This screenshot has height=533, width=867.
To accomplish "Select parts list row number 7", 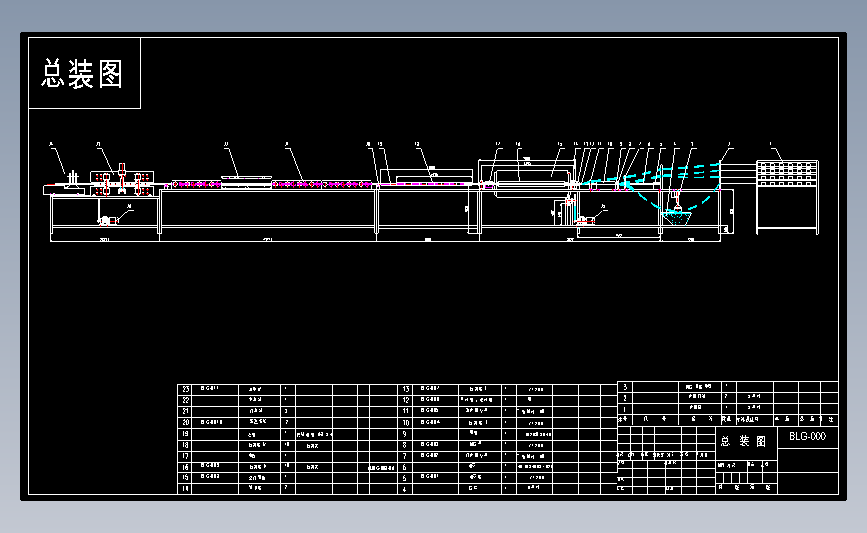I will [508, 456].
